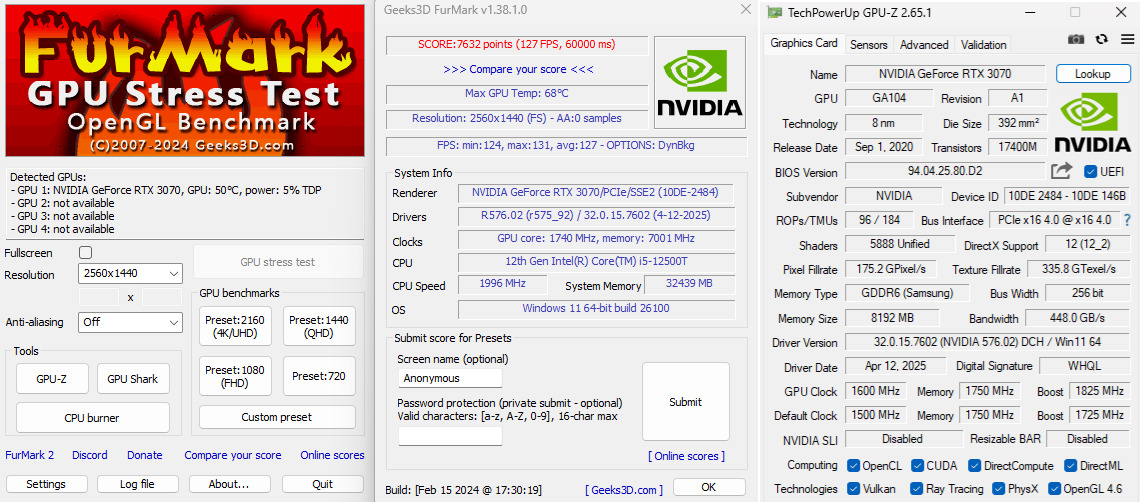Toggle the Fullscreen checkbox in FurMark
Screen dimensions: 1140x502
(85, 252)
